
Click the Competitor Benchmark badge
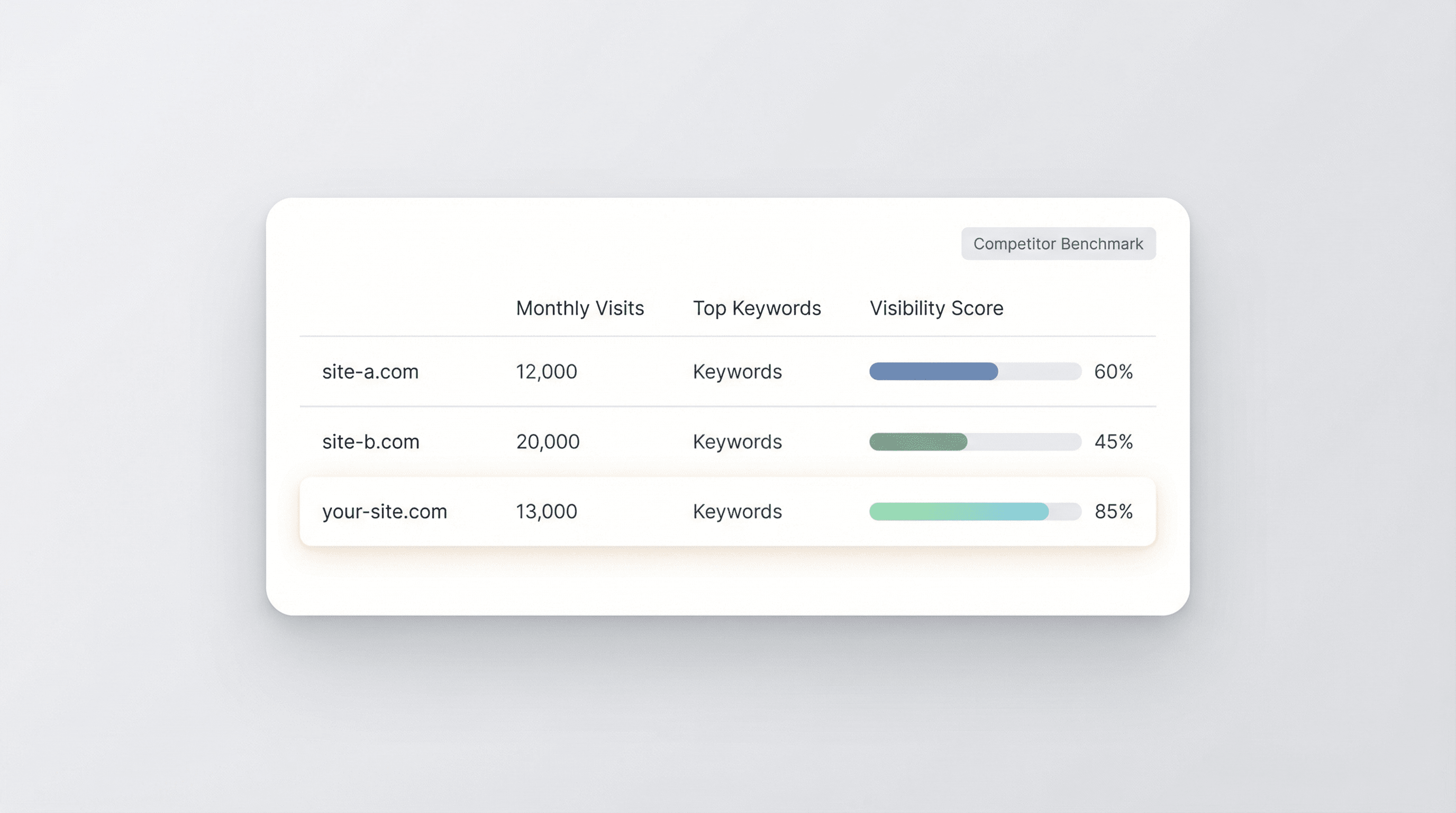pyautogui.click(x=1058, y=243)
